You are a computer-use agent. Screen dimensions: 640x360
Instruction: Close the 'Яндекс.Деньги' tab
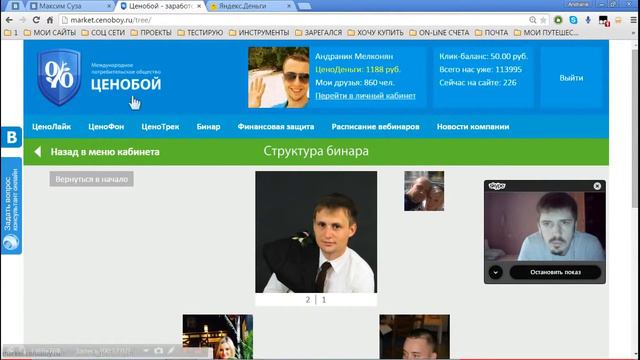(289, 6)
